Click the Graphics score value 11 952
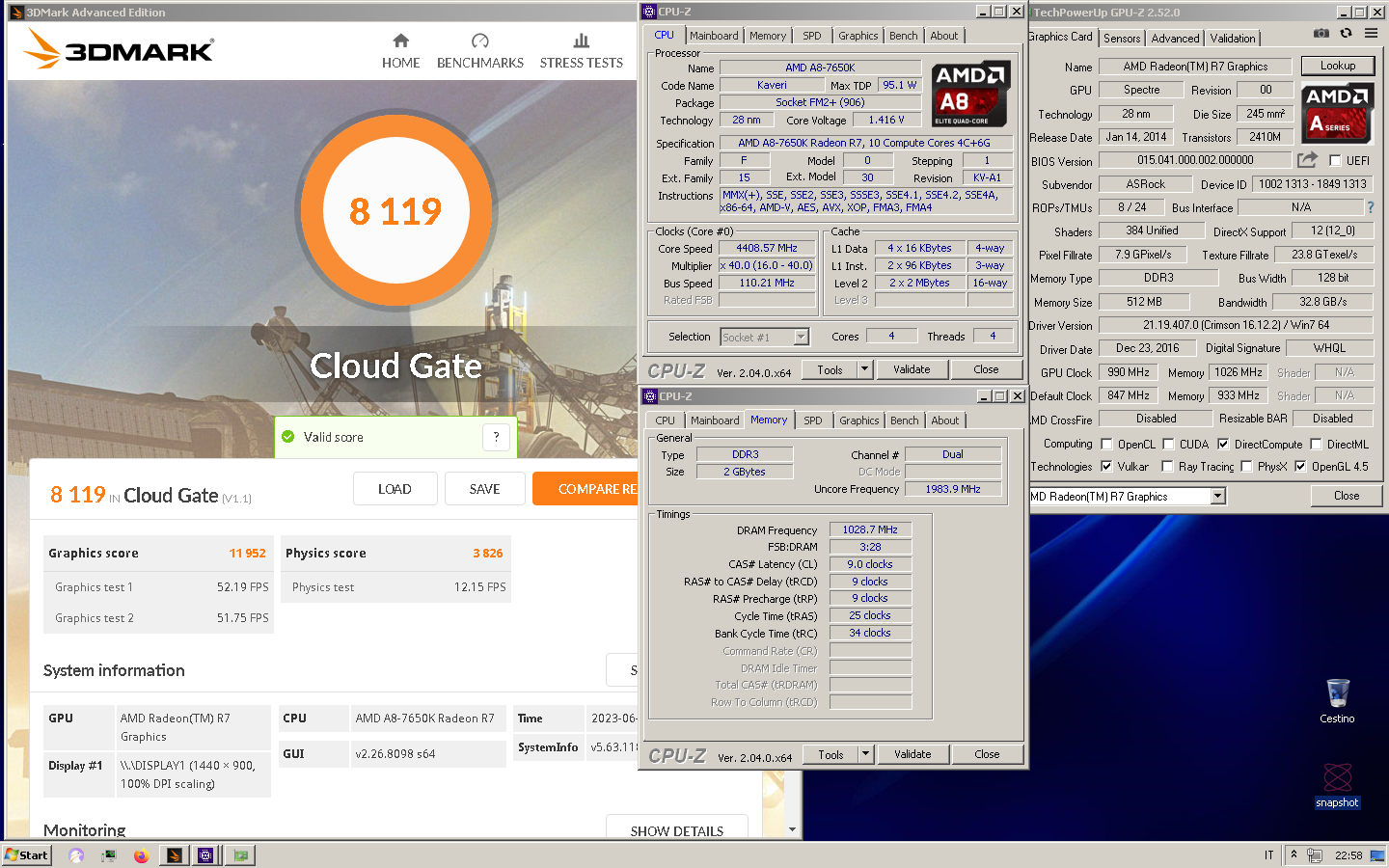The height and width of the screenshot is (868, 1389). coord(247,553)
